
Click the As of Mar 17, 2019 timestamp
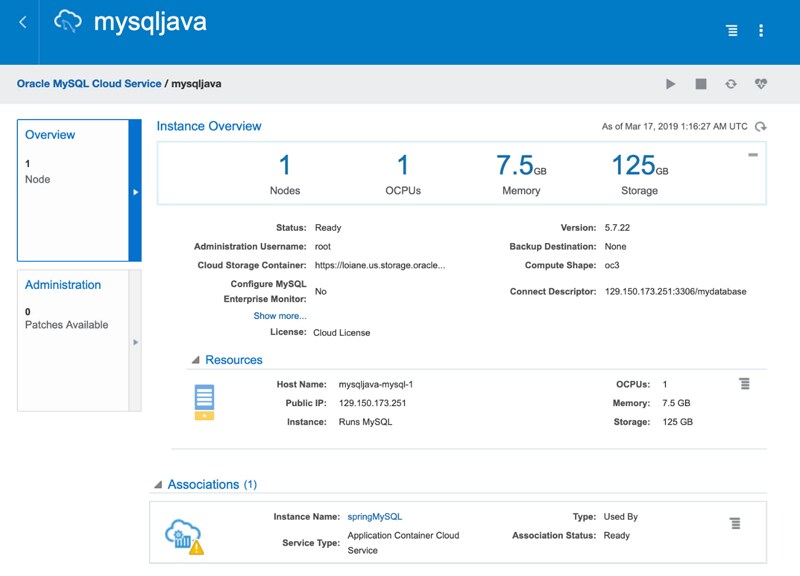click(x=674, y=127)
